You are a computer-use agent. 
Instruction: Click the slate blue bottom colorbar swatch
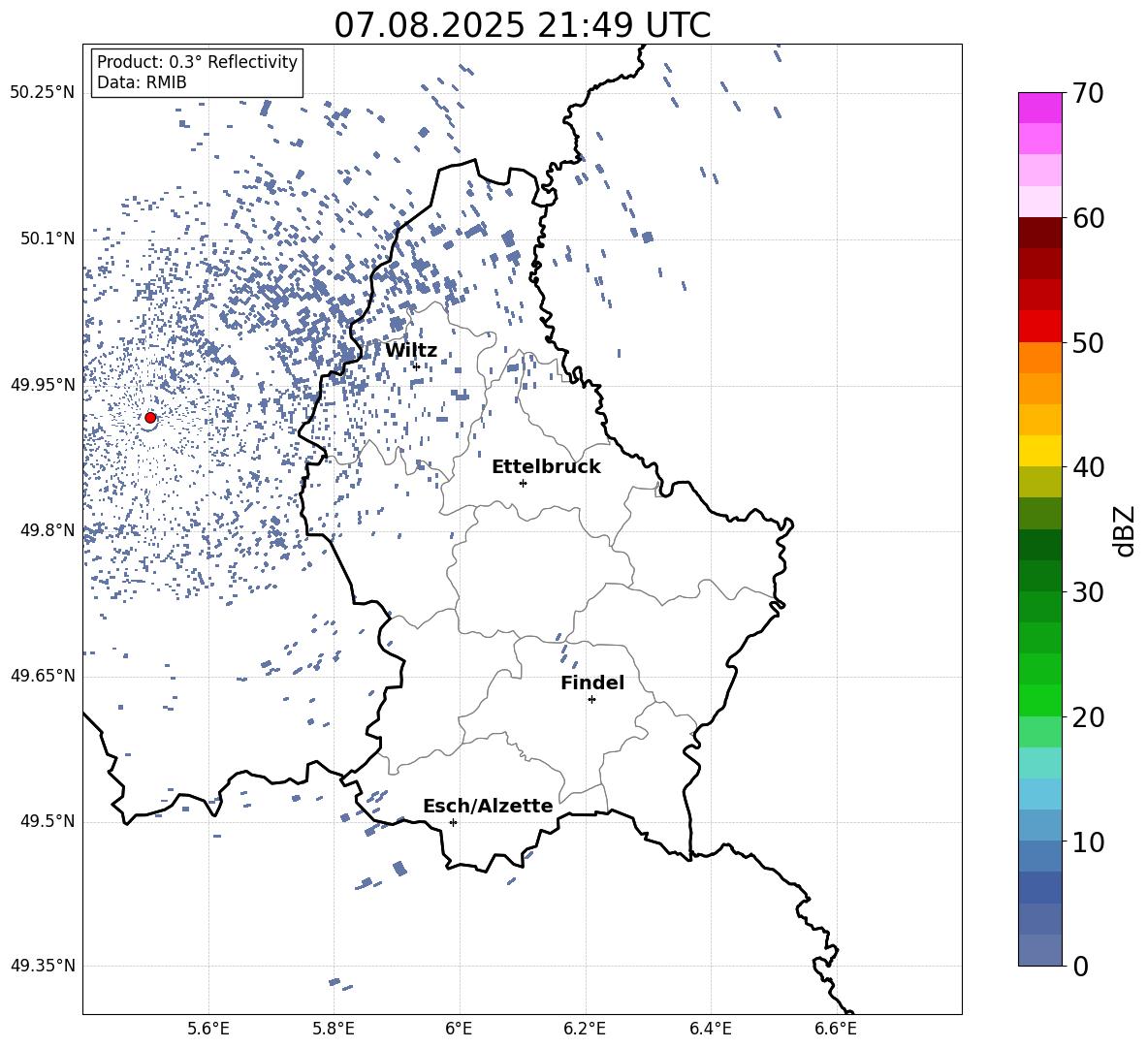click(x=1040, y=950)
